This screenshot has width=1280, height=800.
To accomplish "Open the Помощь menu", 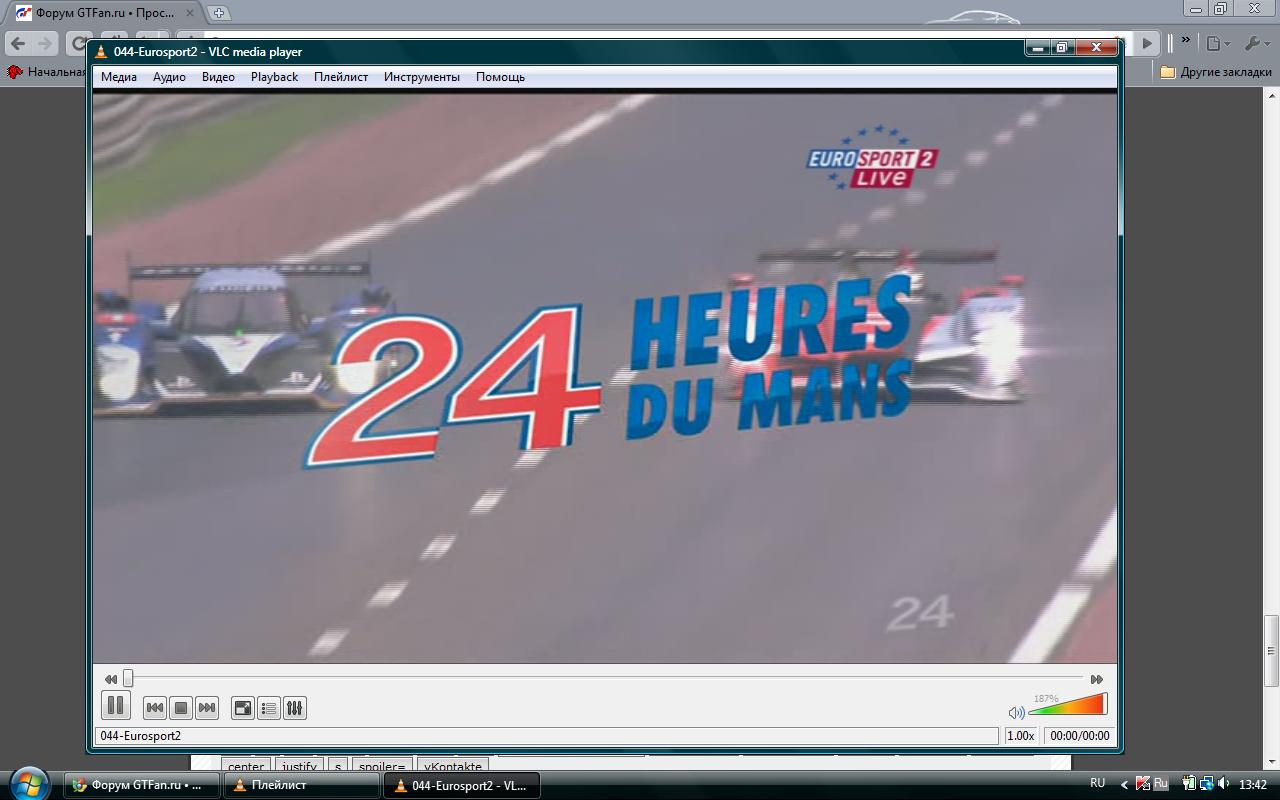I will (x=500, y=77).
